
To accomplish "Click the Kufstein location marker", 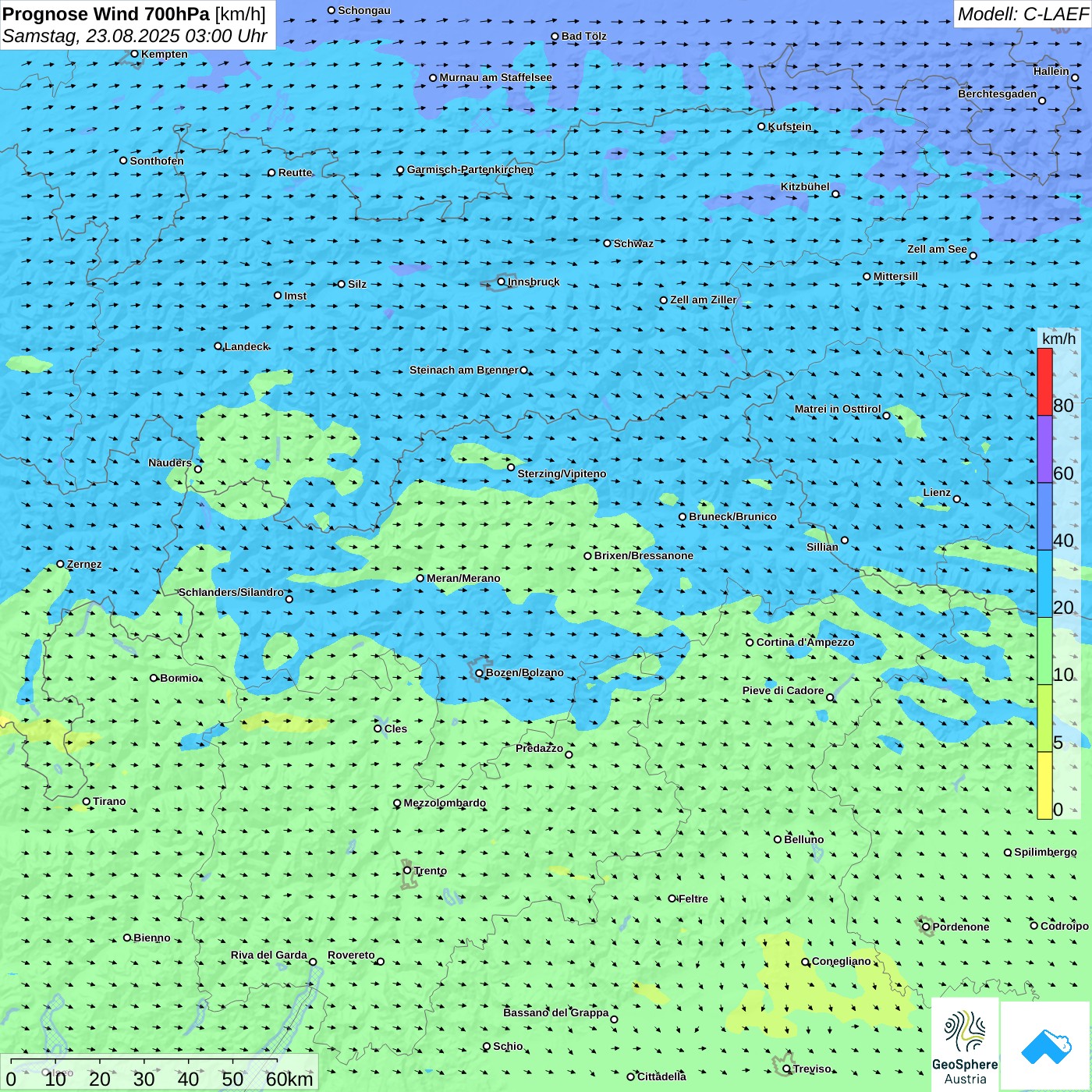I will click(761, 126).
